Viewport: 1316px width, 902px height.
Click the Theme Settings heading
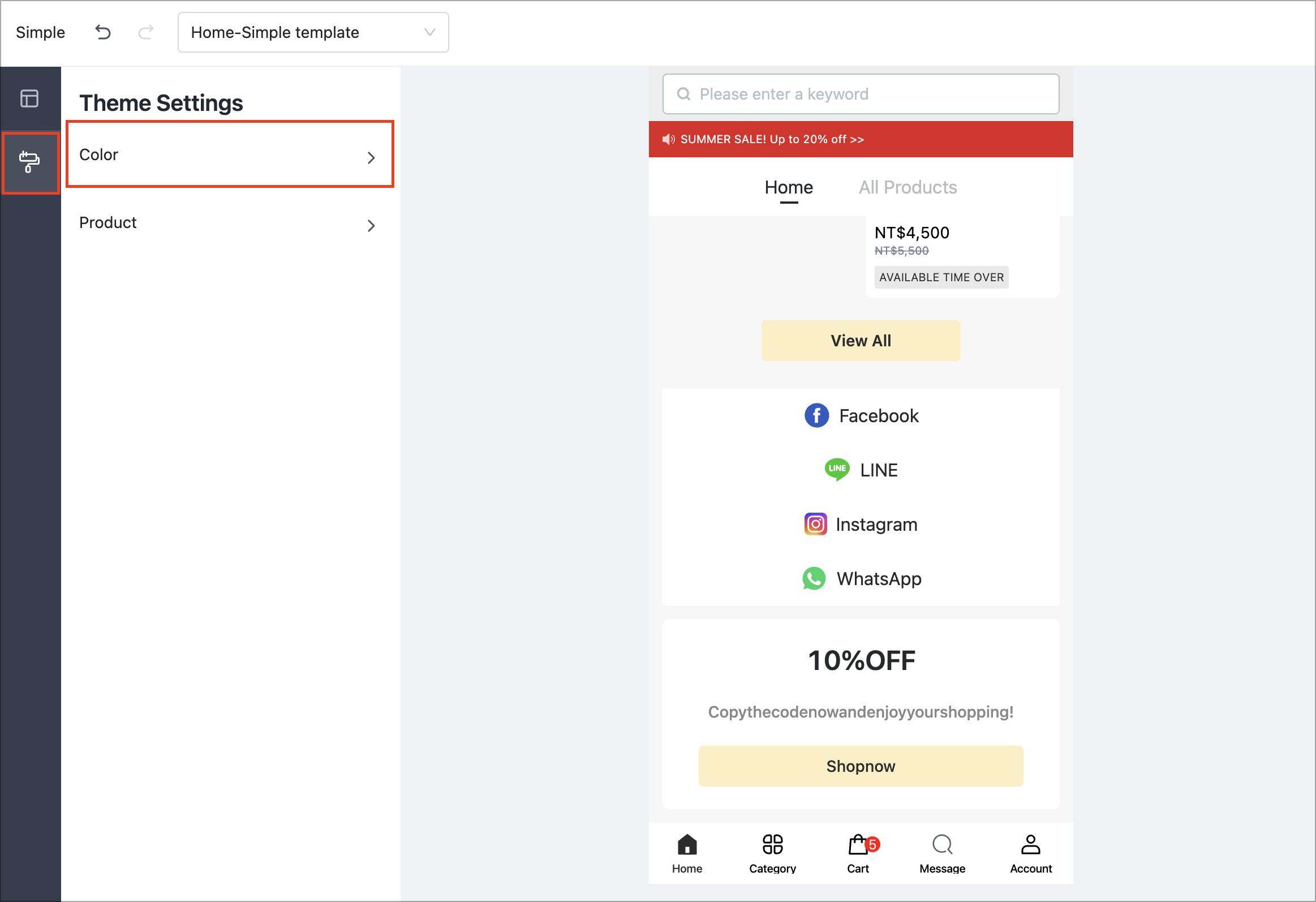pos(161,103)
